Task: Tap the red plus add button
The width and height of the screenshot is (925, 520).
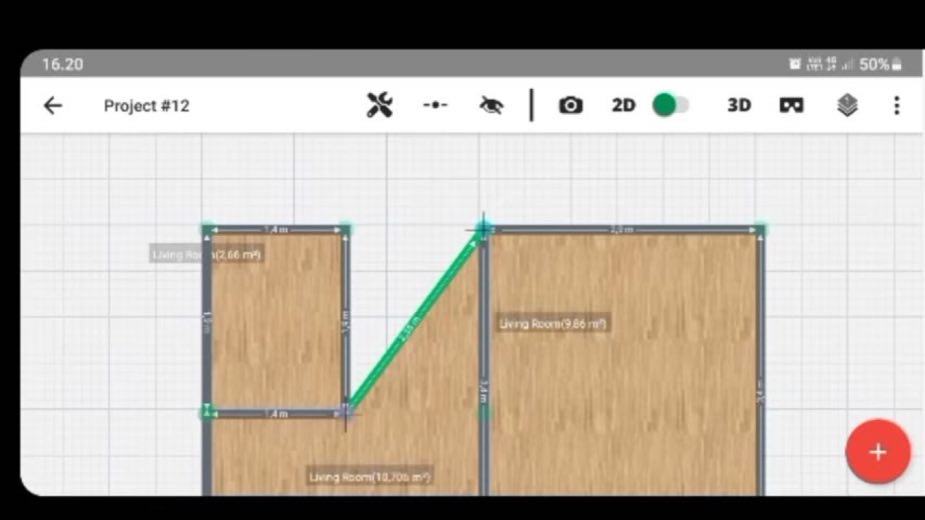Action: [878, 452]
